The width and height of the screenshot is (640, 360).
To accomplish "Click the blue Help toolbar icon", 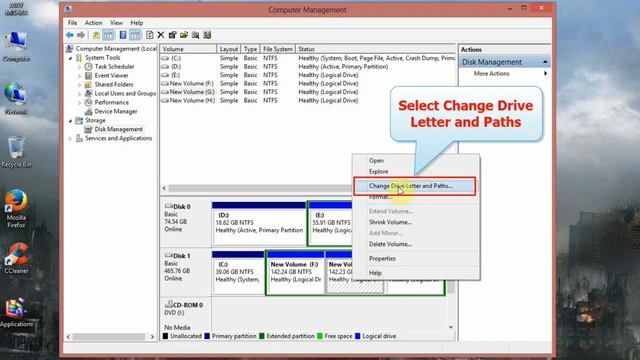I will tap(122, 35).
